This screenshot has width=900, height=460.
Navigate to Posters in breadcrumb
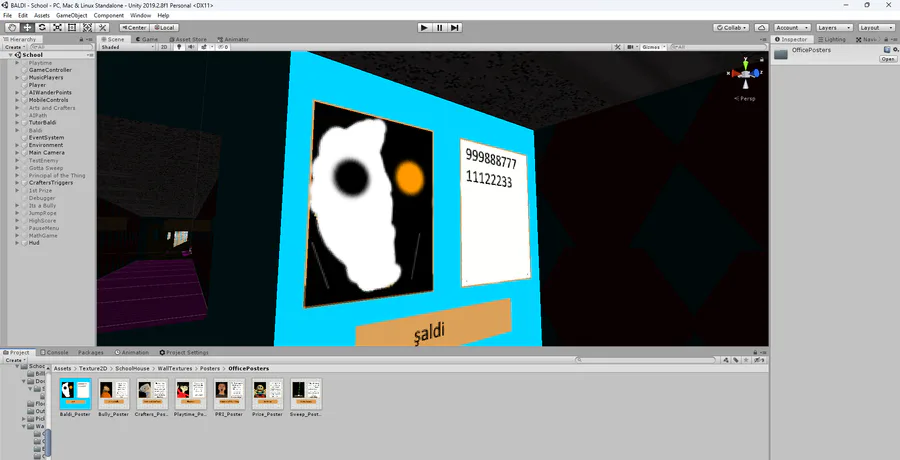(x=210, y=369)
